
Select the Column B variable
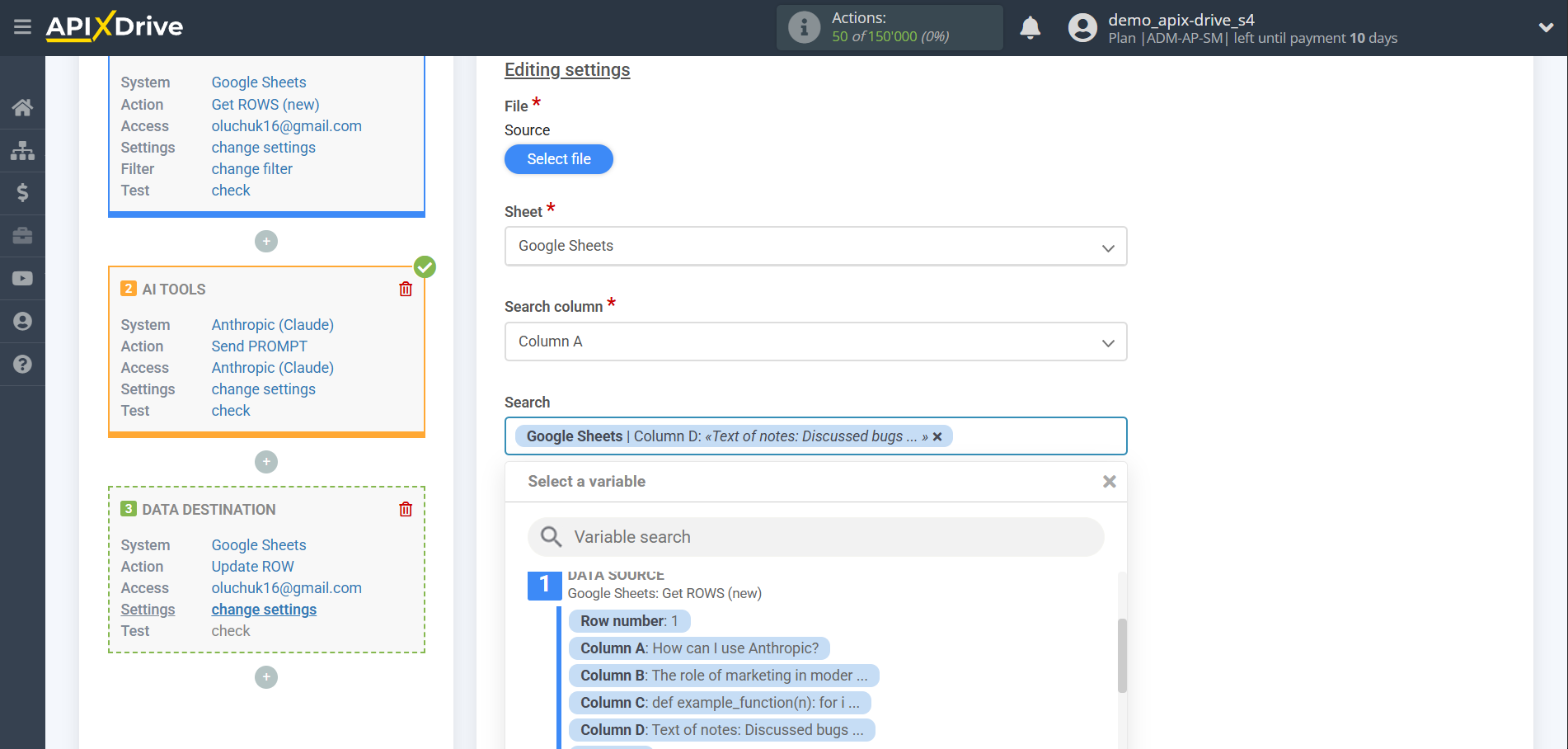[x=724, y=676]
